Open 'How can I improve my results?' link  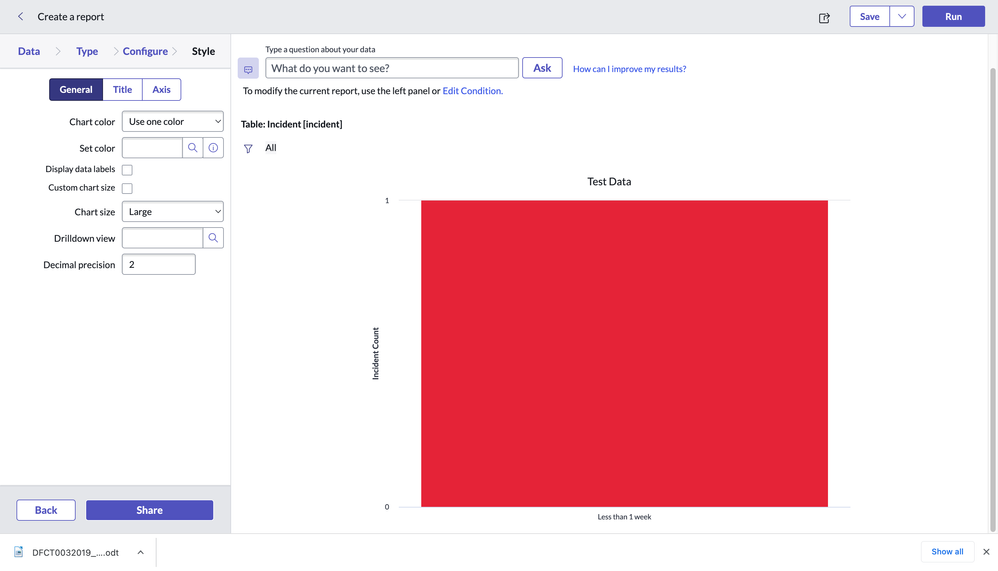click(629, 69)
